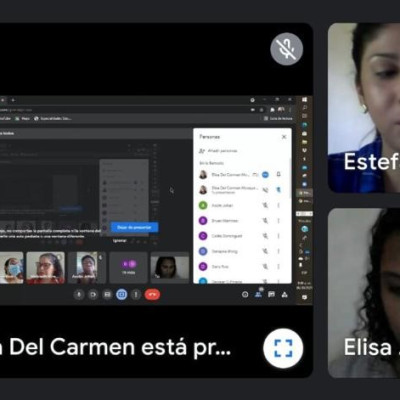The width and height of the screenshot is (400, 400).
Task: Open more options for the first green-avatar participant
Action: pos(279,205)
